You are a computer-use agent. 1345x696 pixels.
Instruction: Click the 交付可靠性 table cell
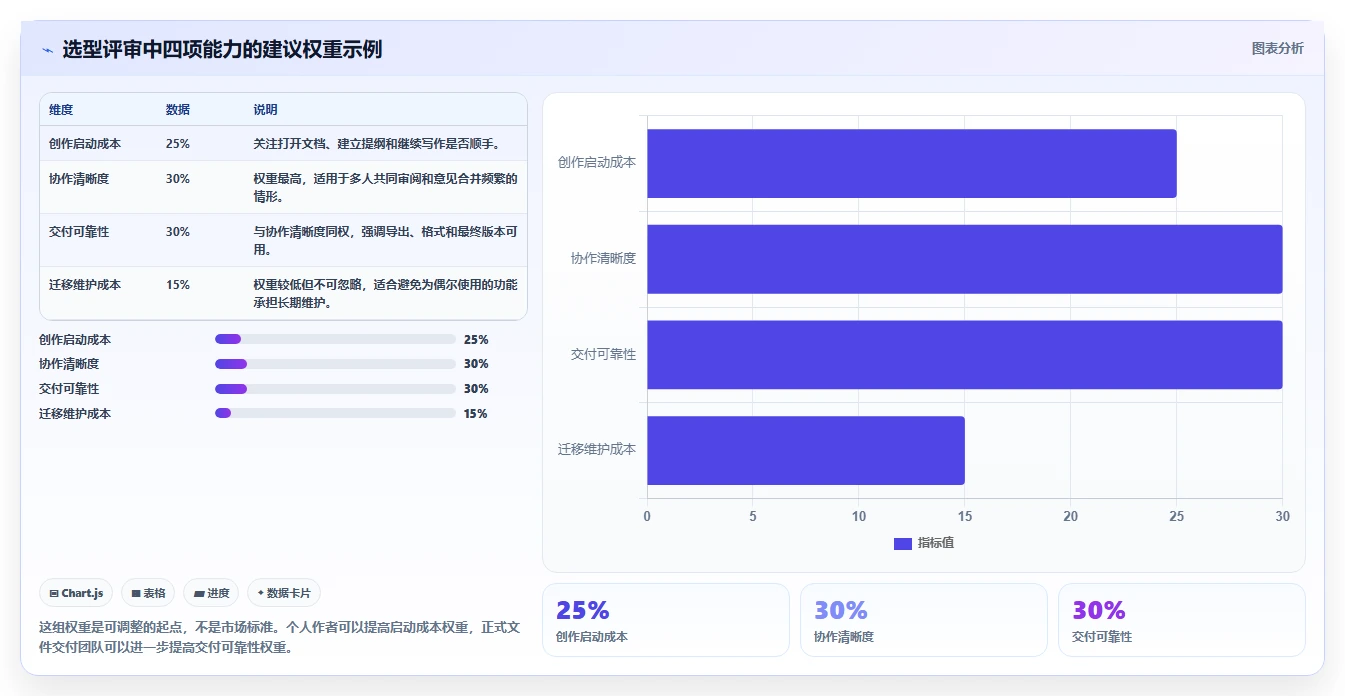click(79, 232)
